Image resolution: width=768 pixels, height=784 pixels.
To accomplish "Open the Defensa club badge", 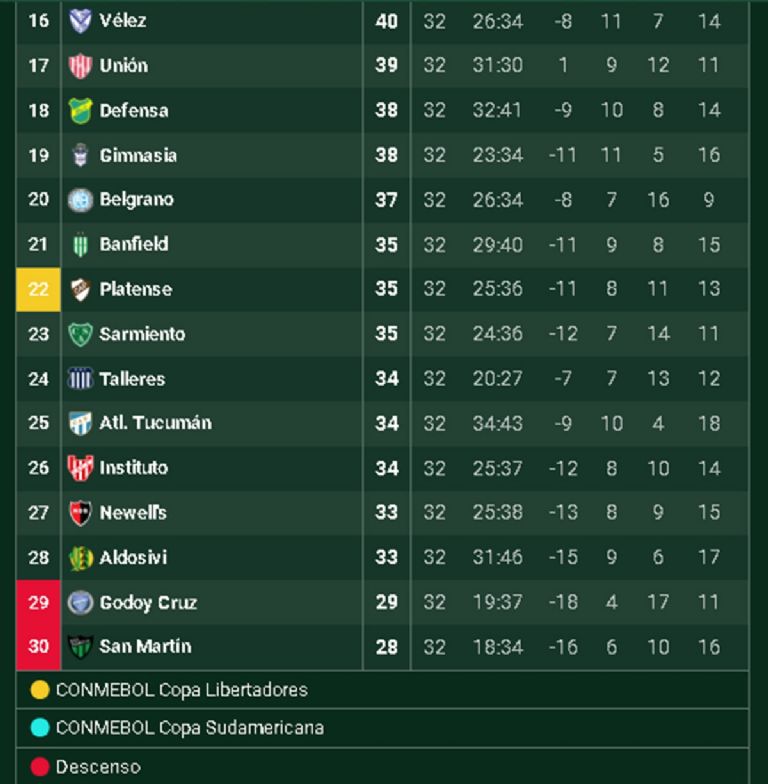I will [x=80, y=111].
